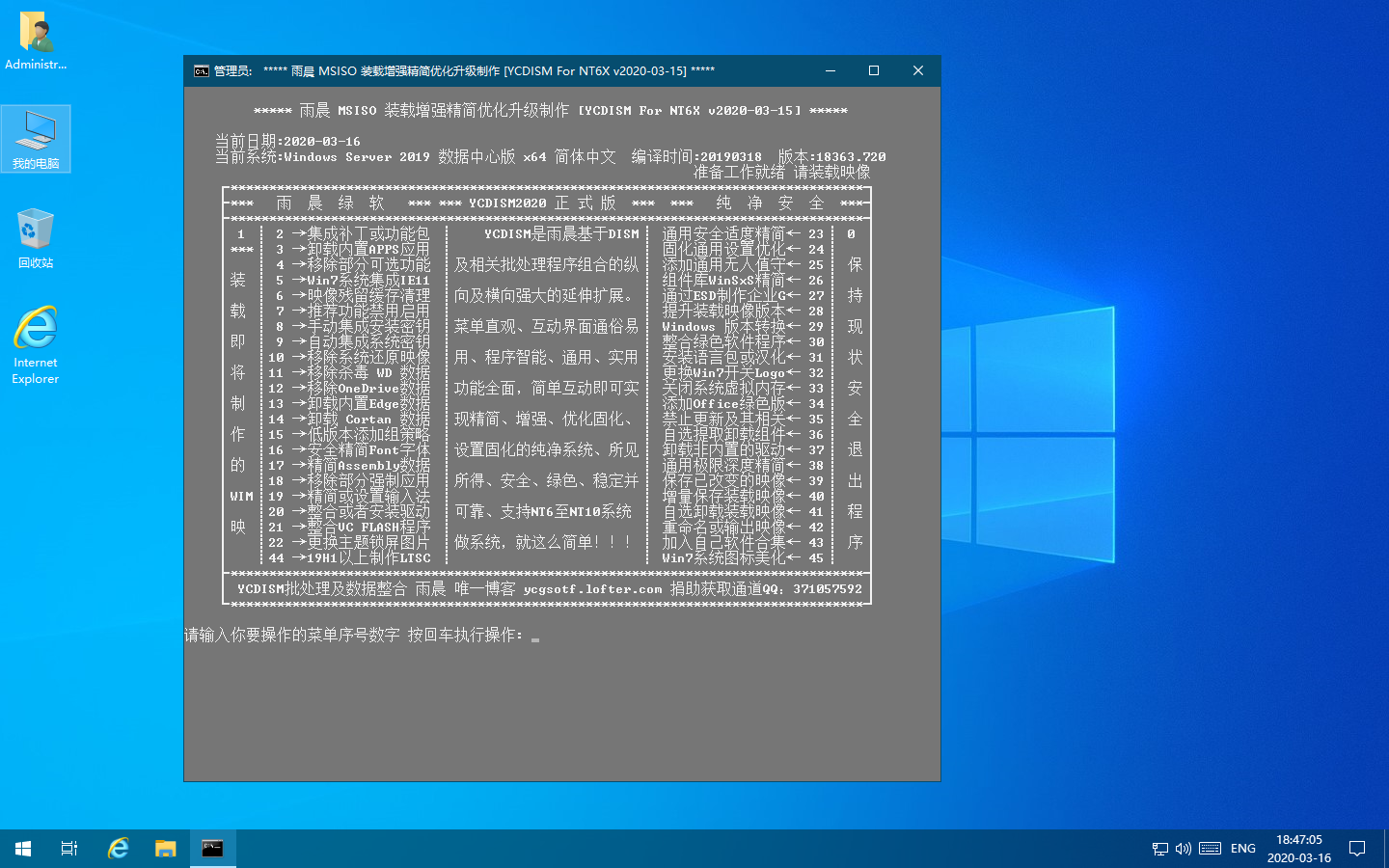Click the console window's title bar icon
The image size is (1389, 868).
click(202, 70)
